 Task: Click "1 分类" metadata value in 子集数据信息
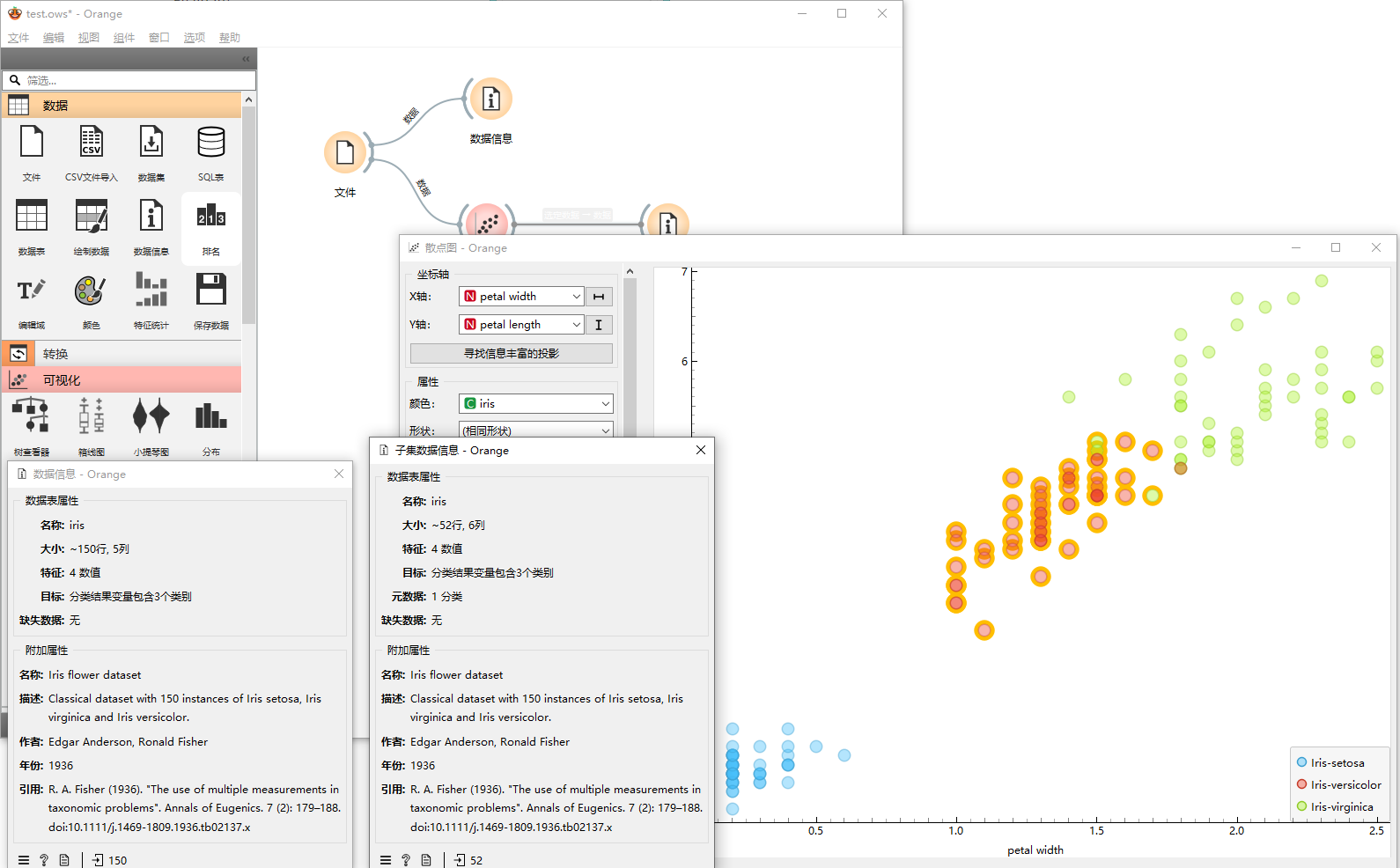(x=446, y=596)
